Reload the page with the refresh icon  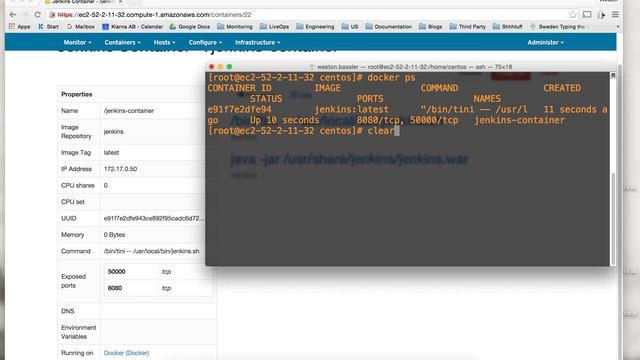38,15
